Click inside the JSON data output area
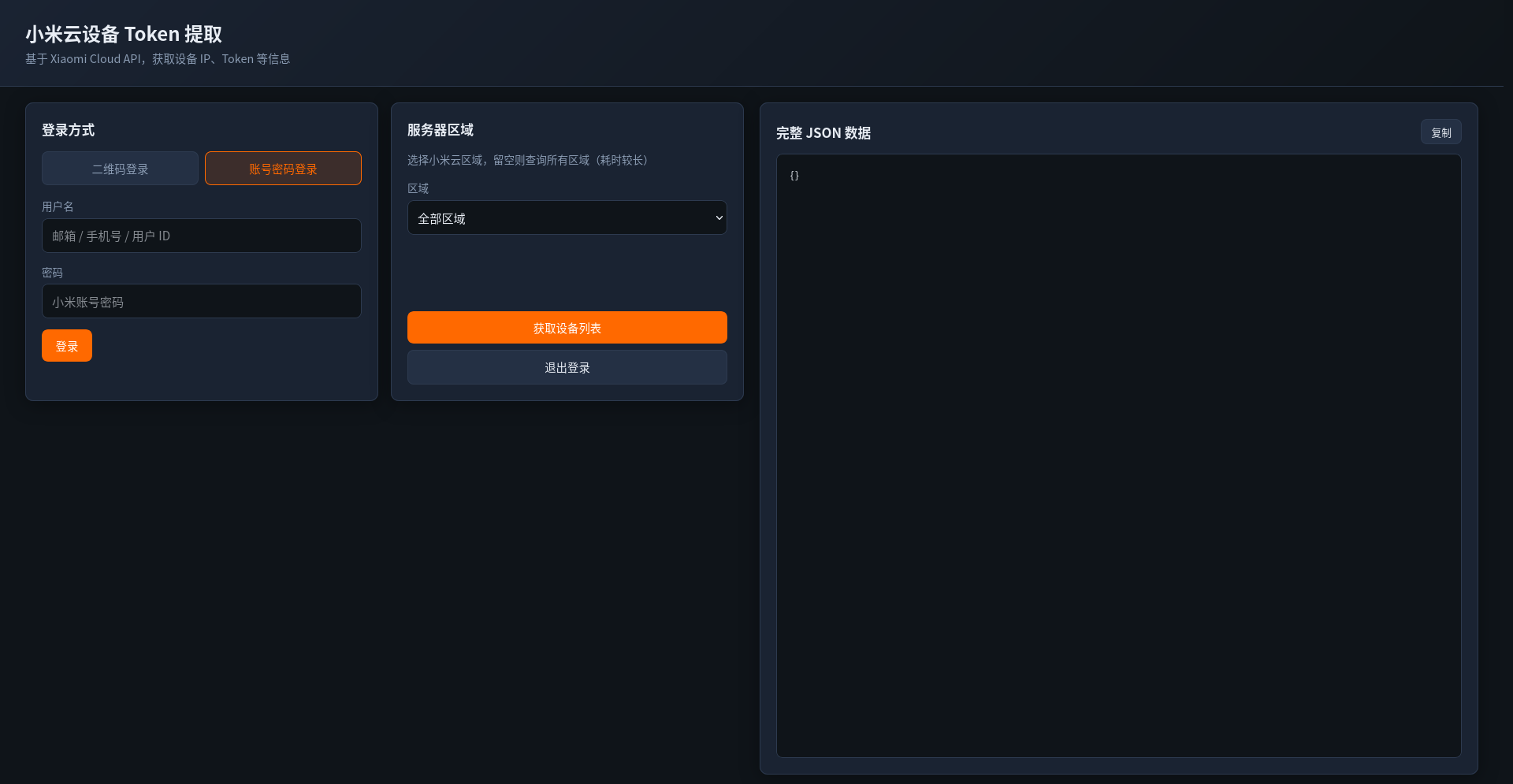1513x784 pixels. click(1119, 455)
